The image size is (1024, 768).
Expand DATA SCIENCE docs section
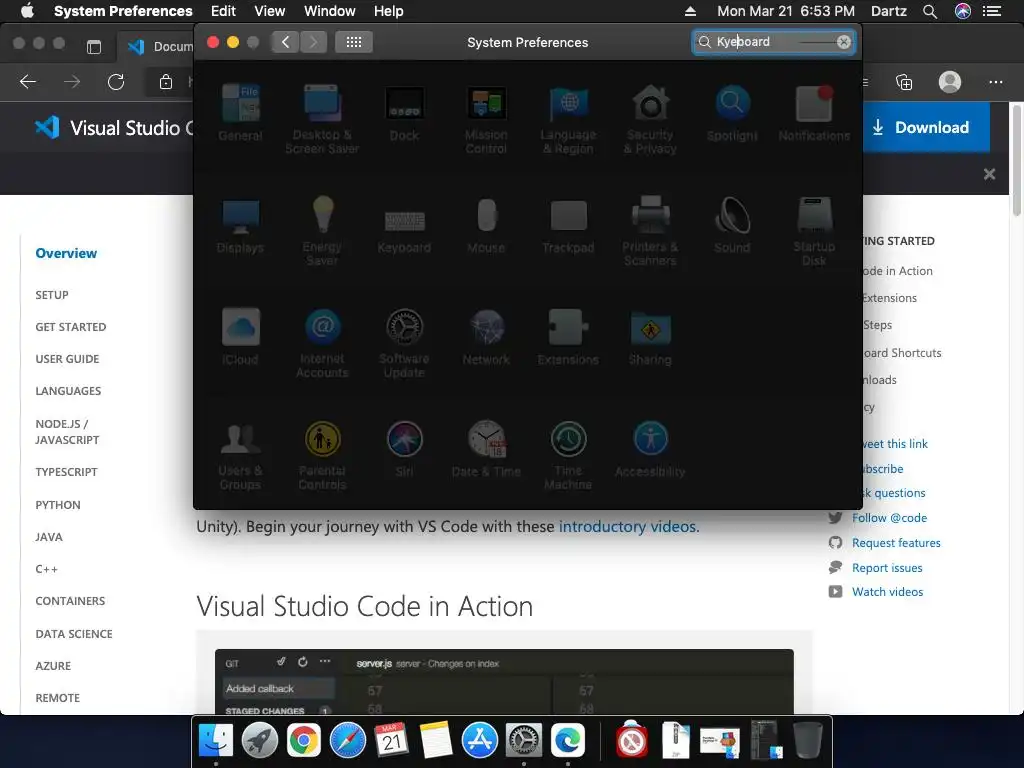click(74, 633)
